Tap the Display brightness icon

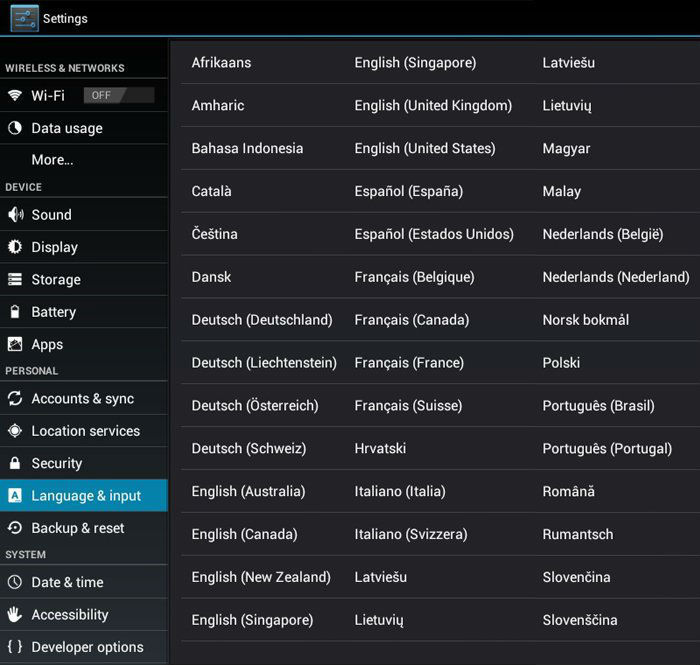[15, 247]
